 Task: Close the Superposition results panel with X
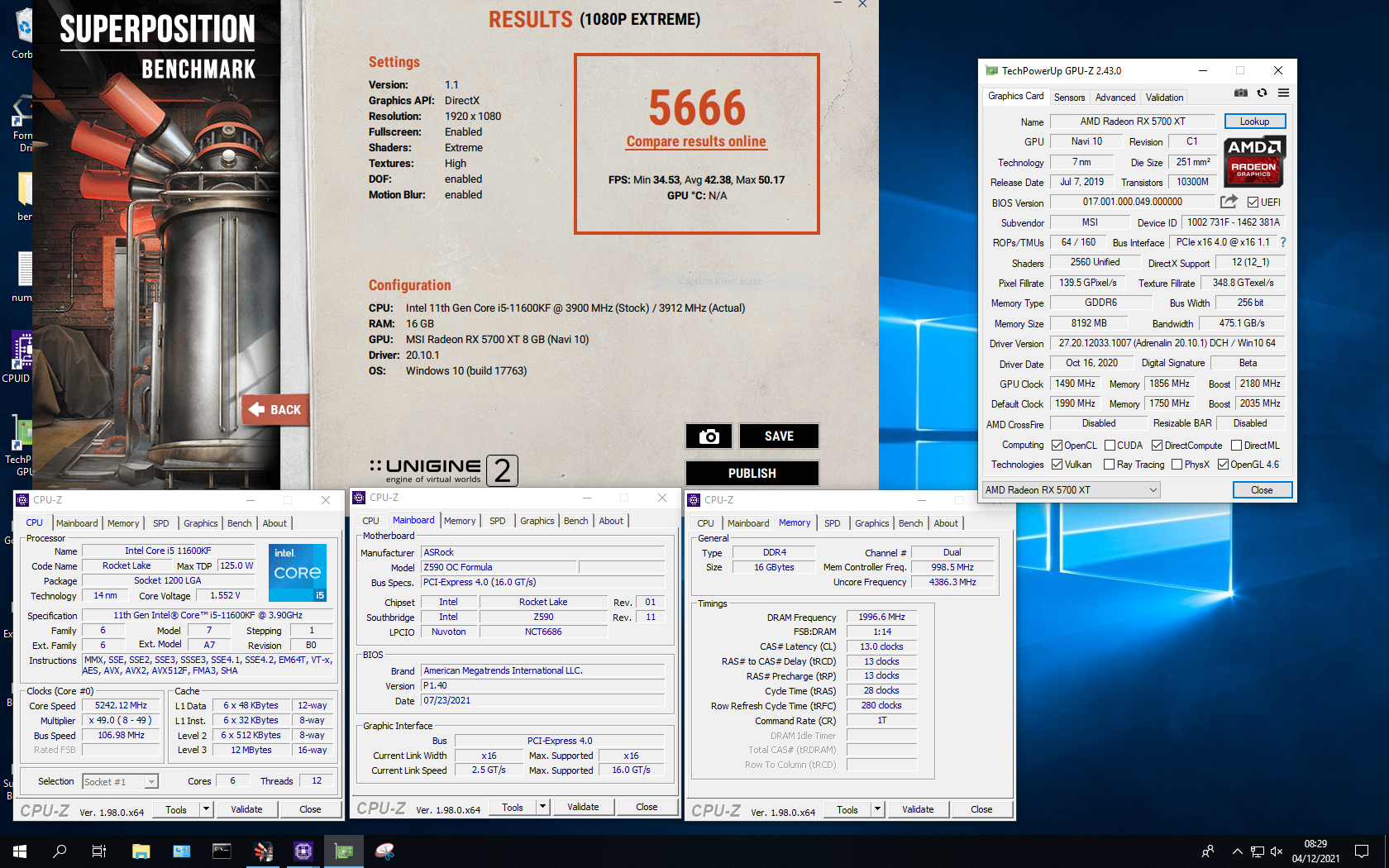[862, 4]
